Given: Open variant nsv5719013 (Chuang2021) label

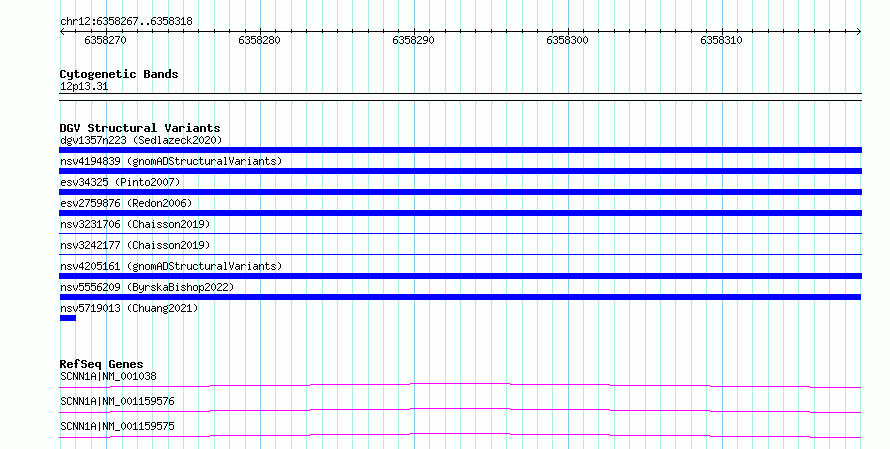Looking at the screenshot, I should tap(129, 308).
